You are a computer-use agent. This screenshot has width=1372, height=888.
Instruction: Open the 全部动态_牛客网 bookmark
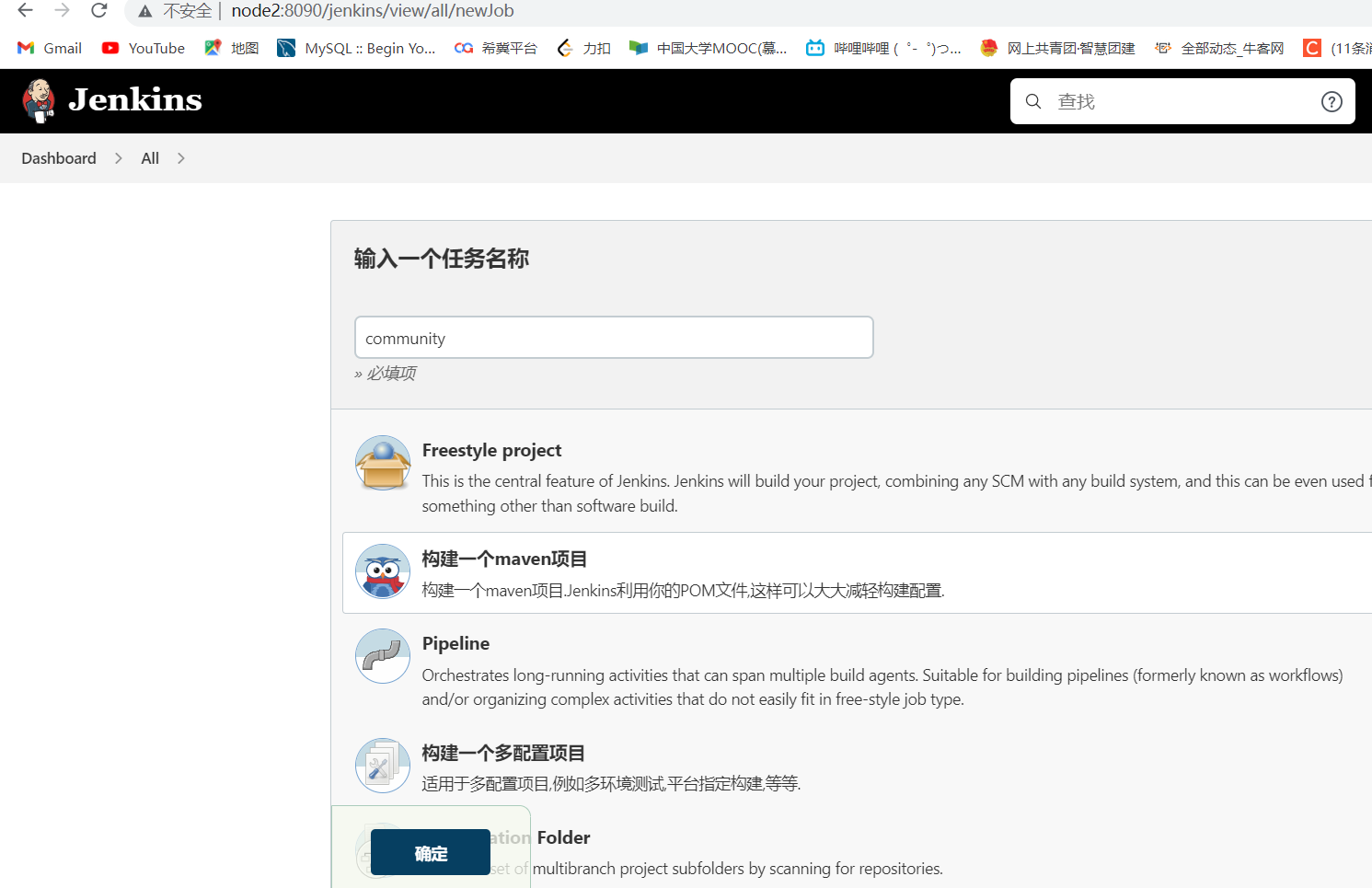[1219, 48]
